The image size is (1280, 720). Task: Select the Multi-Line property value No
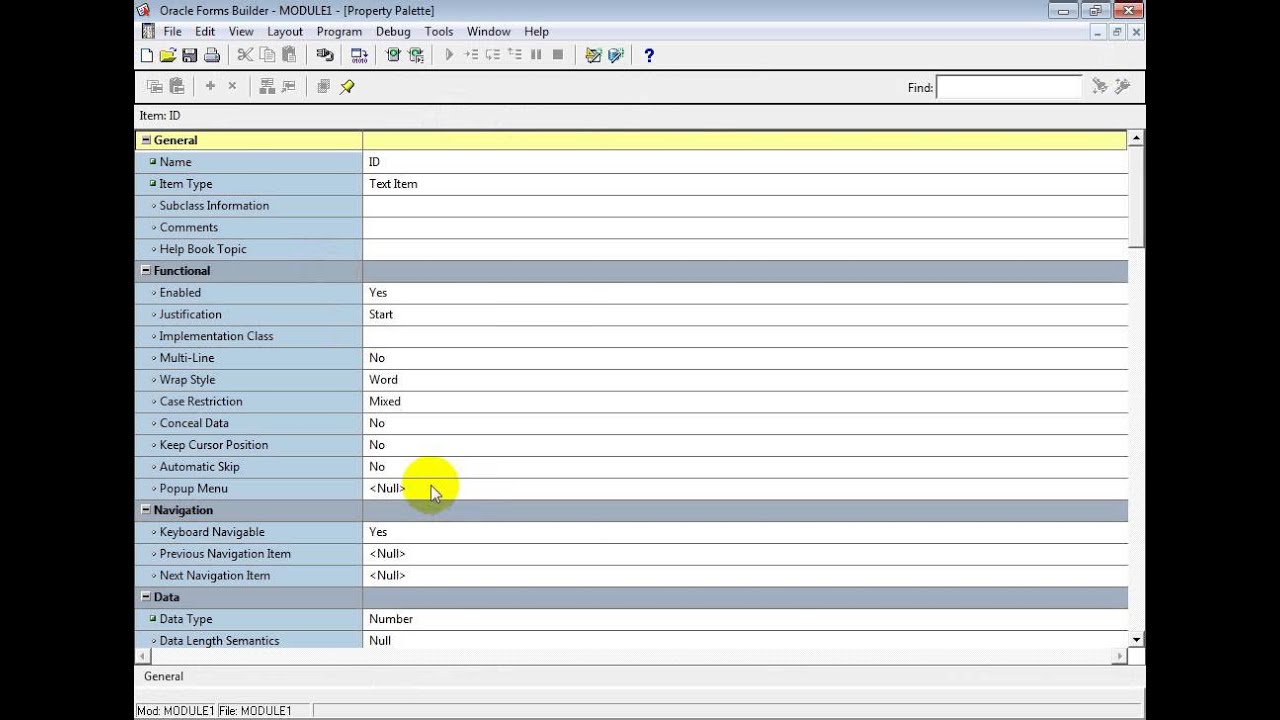pos(377,358)
